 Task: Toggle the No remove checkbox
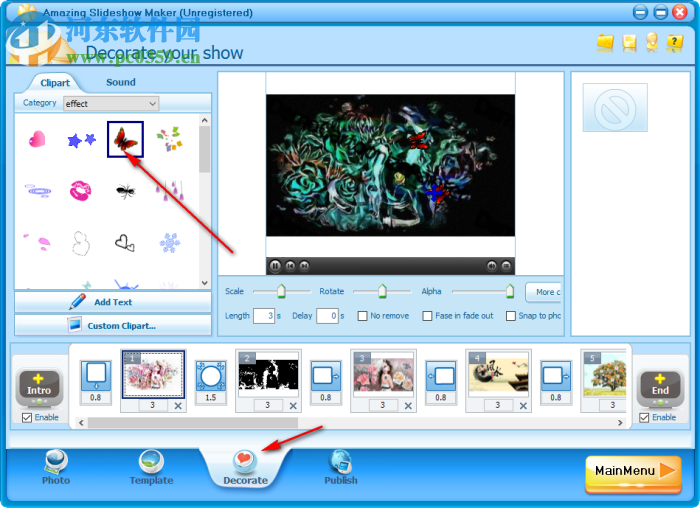362,316
